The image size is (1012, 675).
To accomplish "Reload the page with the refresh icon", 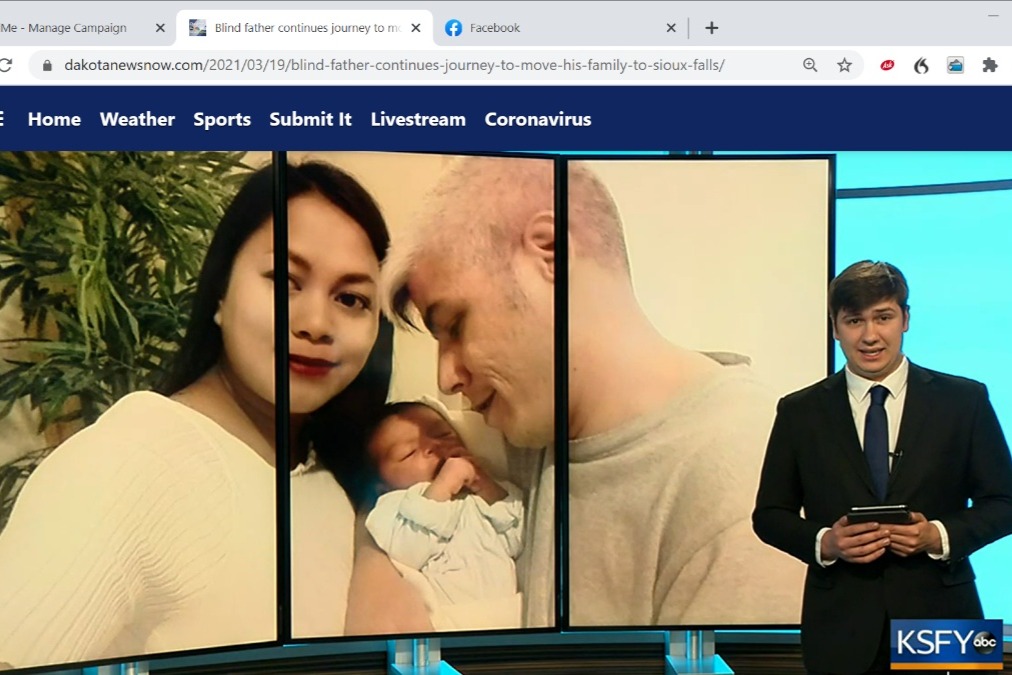I will (6, 65).
